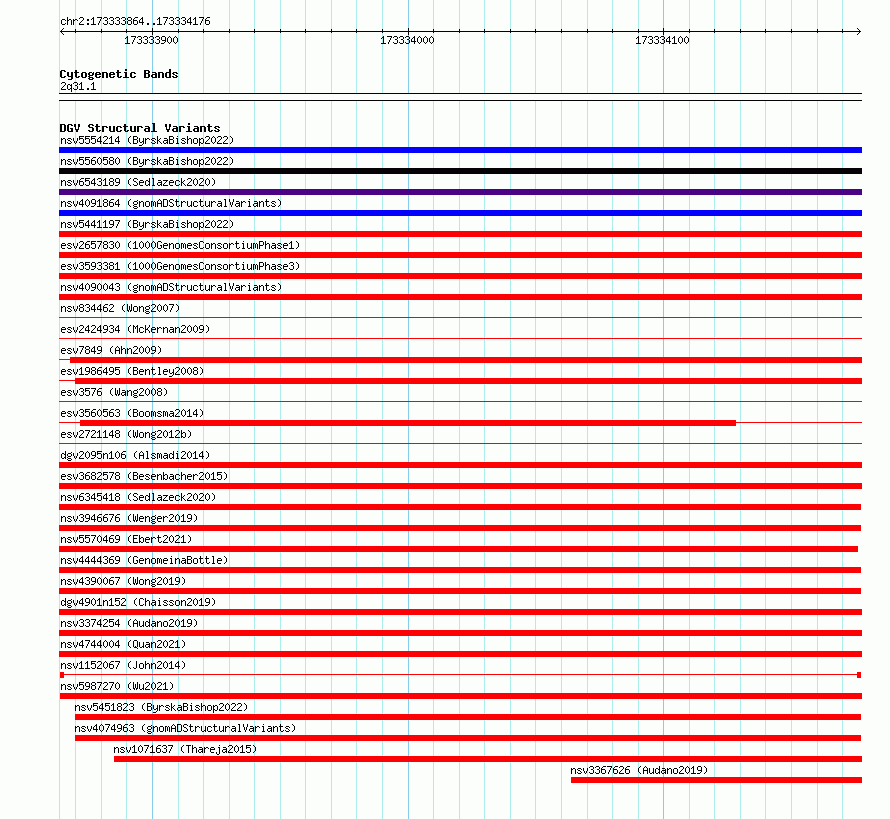890x819 pixels.
Task: Click the shortened red bar of esv3560563
Action: [x=408, y=423]
